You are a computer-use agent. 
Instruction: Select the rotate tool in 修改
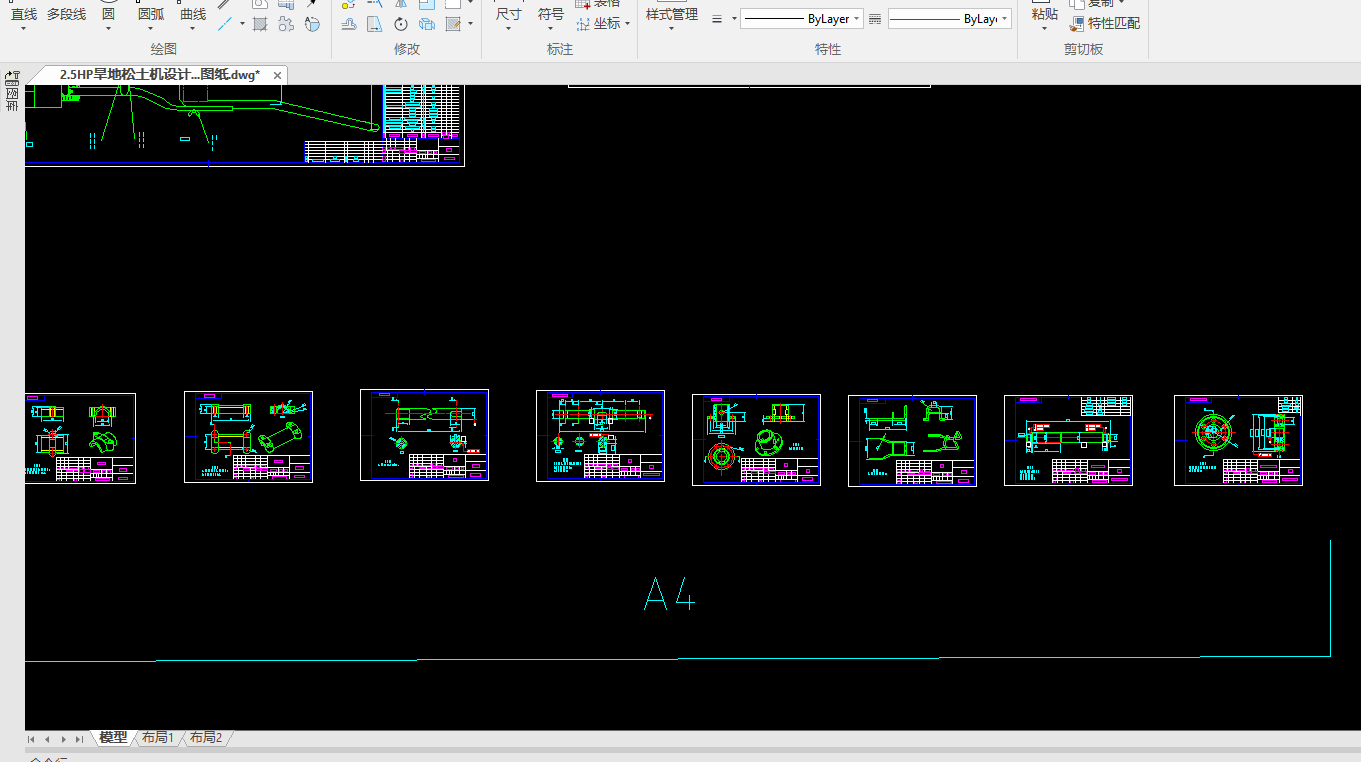click(401, 23)
